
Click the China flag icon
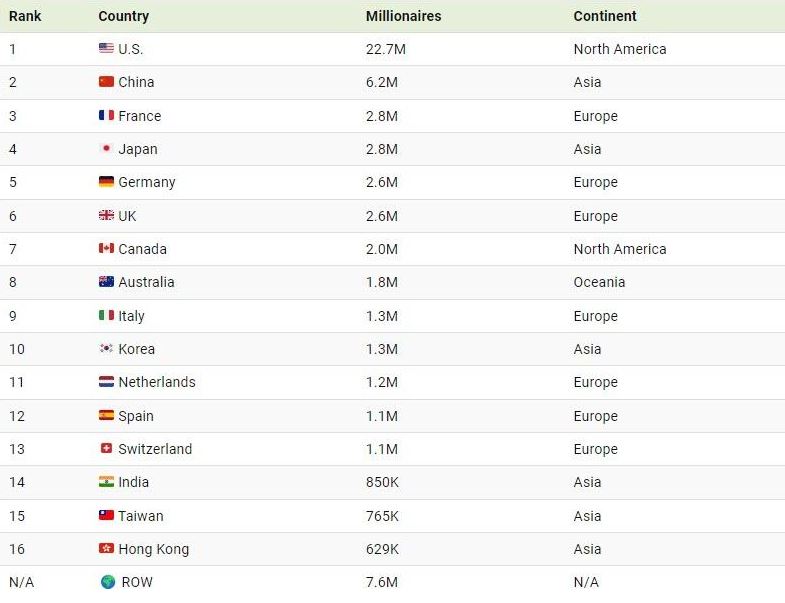pyautogui.click(x=106, y=82)
